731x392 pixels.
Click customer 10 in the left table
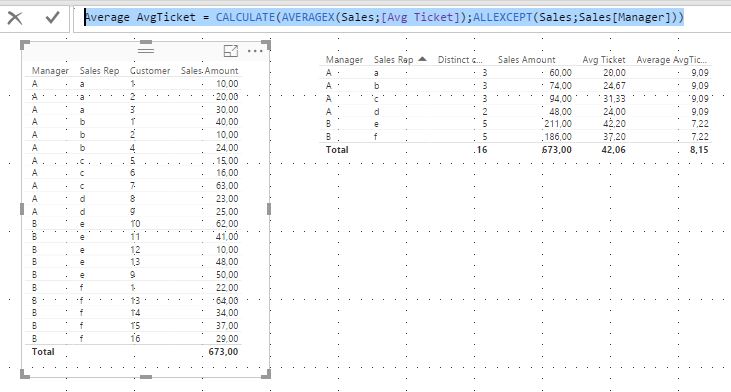(135, 224)
